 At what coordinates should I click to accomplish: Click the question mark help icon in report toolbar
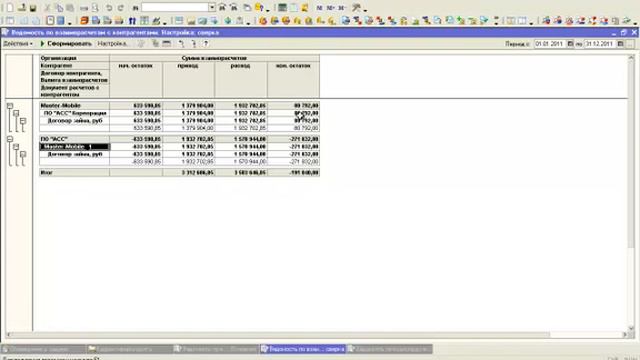(x=206, y=43)
